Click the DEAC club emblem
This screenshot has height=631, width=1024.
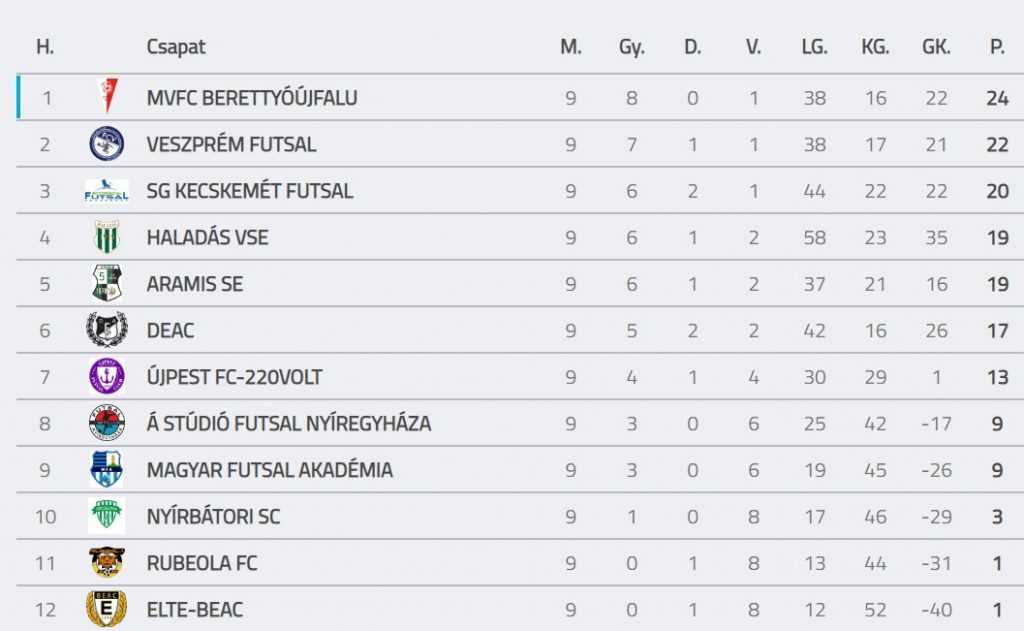pyautogui.click(x=106, y=330)
